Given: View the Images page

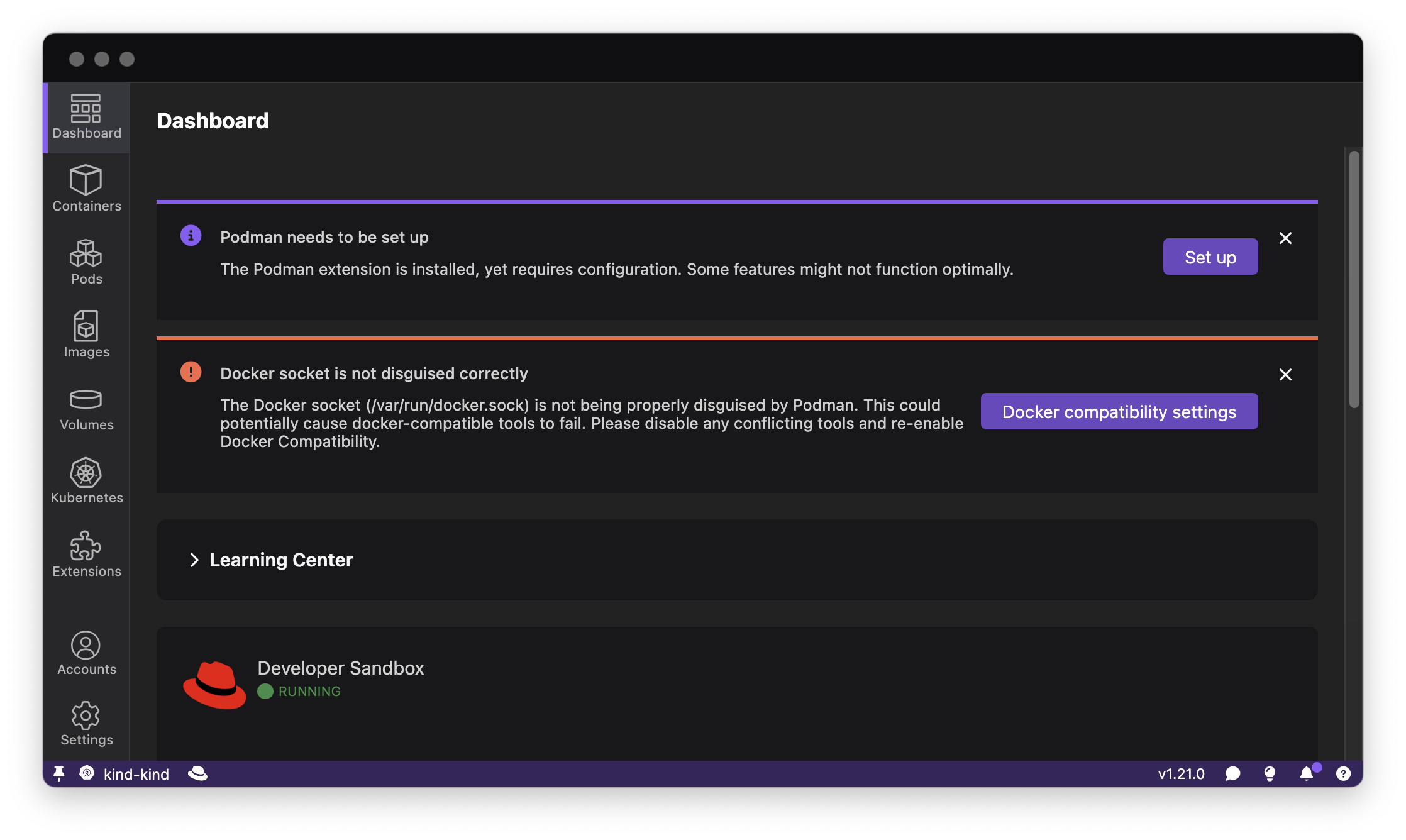Looking at the screenshot, I should click(86, 334).
